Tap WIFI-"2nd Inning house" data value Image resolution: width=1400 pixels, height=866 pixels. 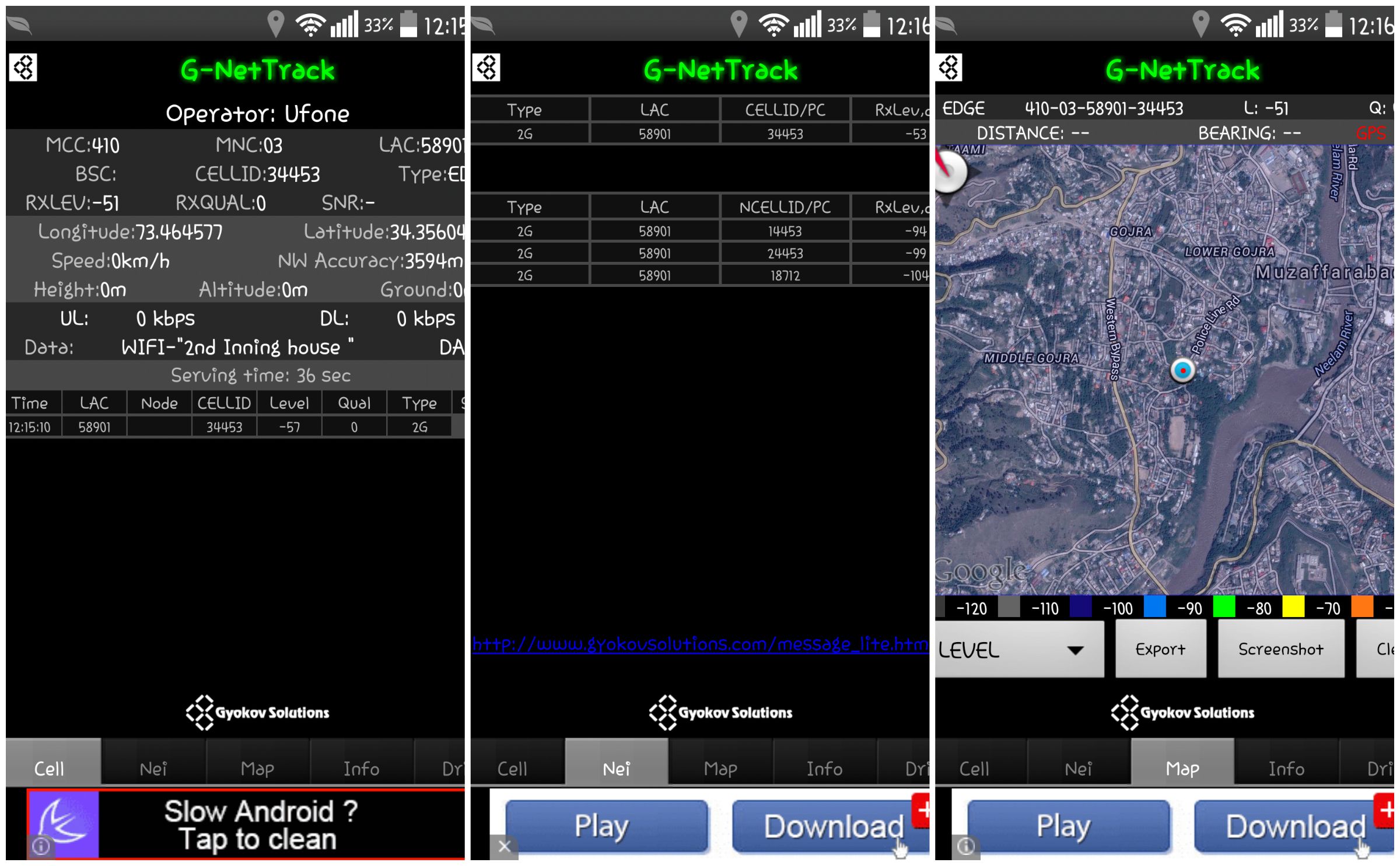tap(237, 348)
